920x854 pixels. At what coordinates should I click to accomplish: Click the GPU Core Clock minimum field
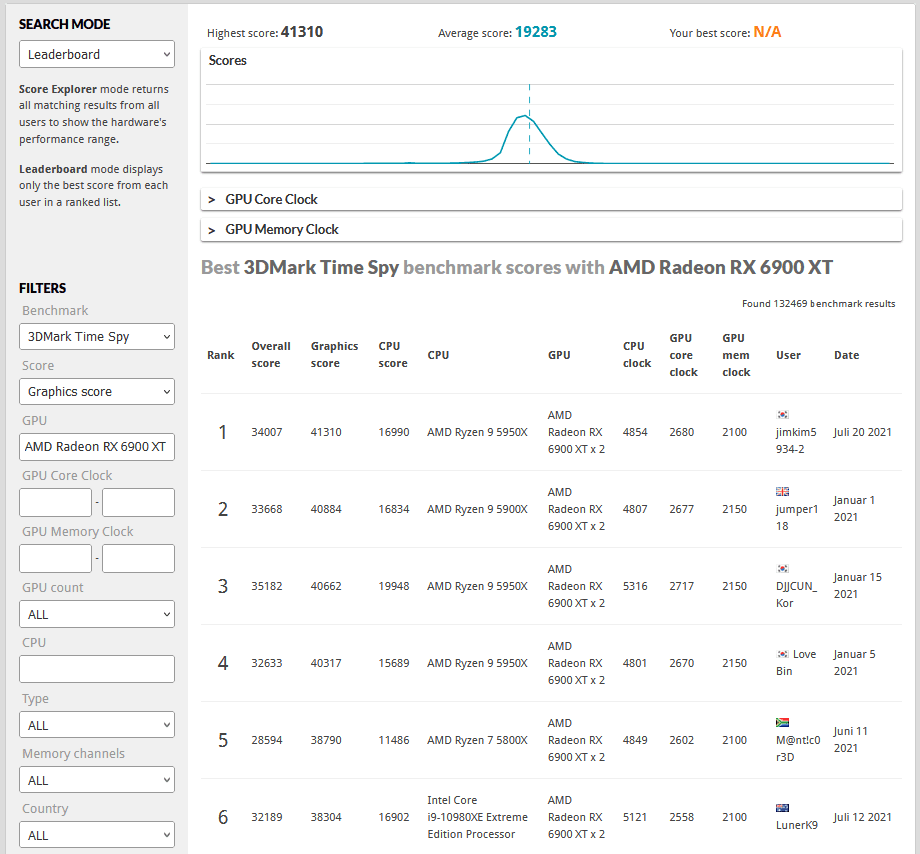coord(55,503)
